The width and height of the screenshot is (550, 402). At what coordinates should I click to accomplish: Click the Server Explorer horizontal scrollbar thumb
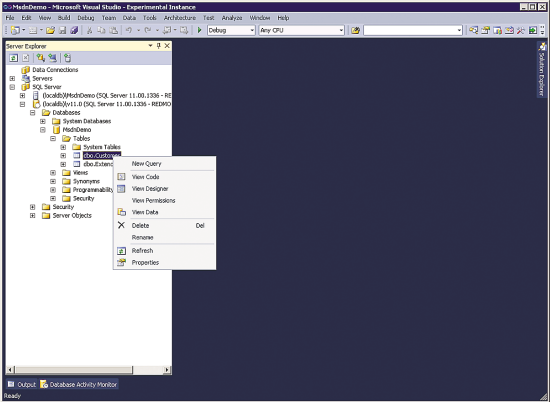click(74, 370)
